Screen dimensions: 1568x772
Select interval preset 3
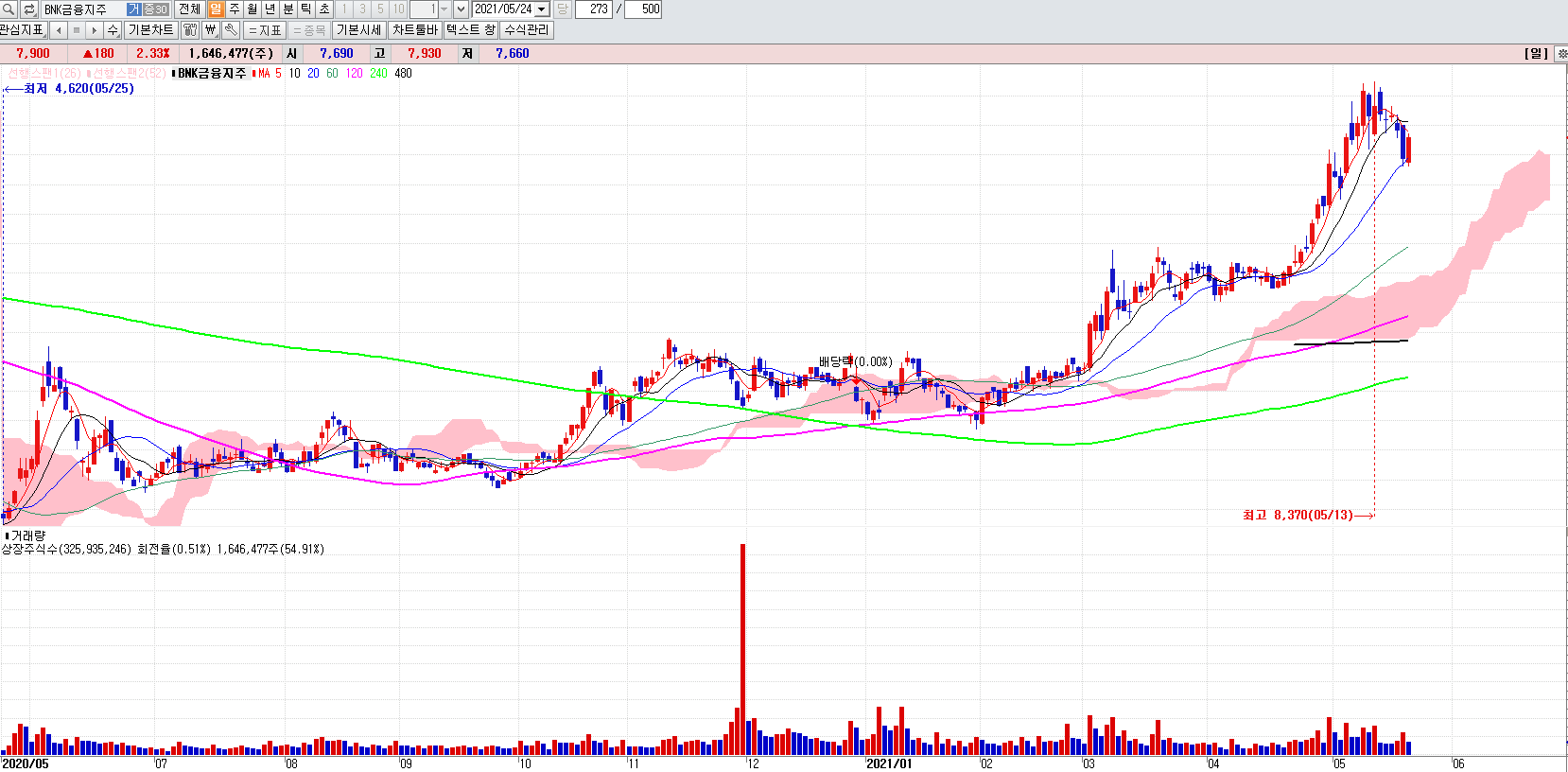[362, 9]
